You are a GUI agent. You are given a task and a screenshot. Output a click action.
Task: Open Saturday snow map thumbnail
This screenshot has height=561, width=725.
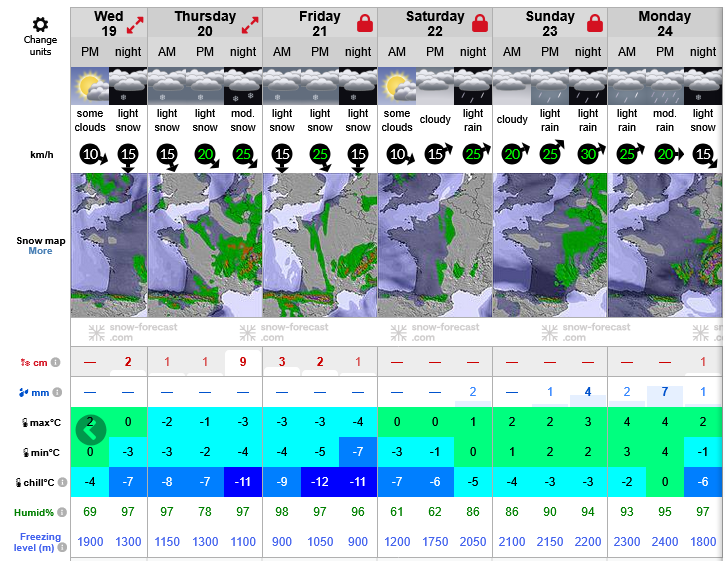pos(435,245)
